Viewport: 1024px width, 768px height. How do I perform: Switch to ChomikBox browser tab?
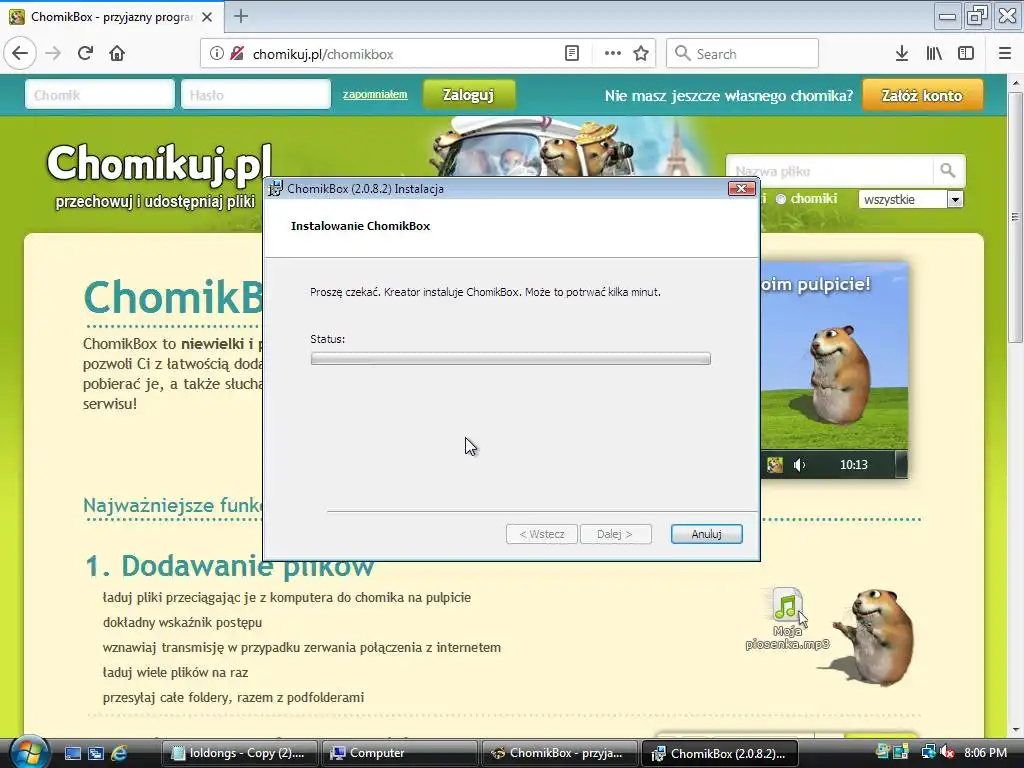(112, 17)
